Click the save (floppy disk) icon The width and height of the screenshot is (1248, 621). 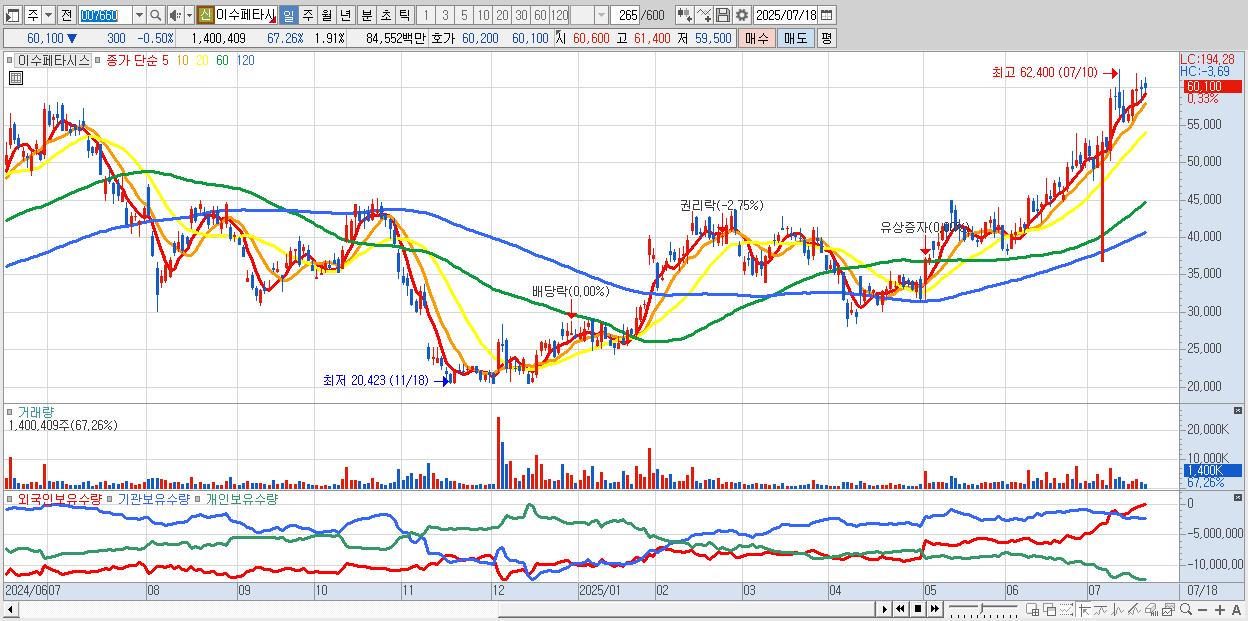coord(723,15)
